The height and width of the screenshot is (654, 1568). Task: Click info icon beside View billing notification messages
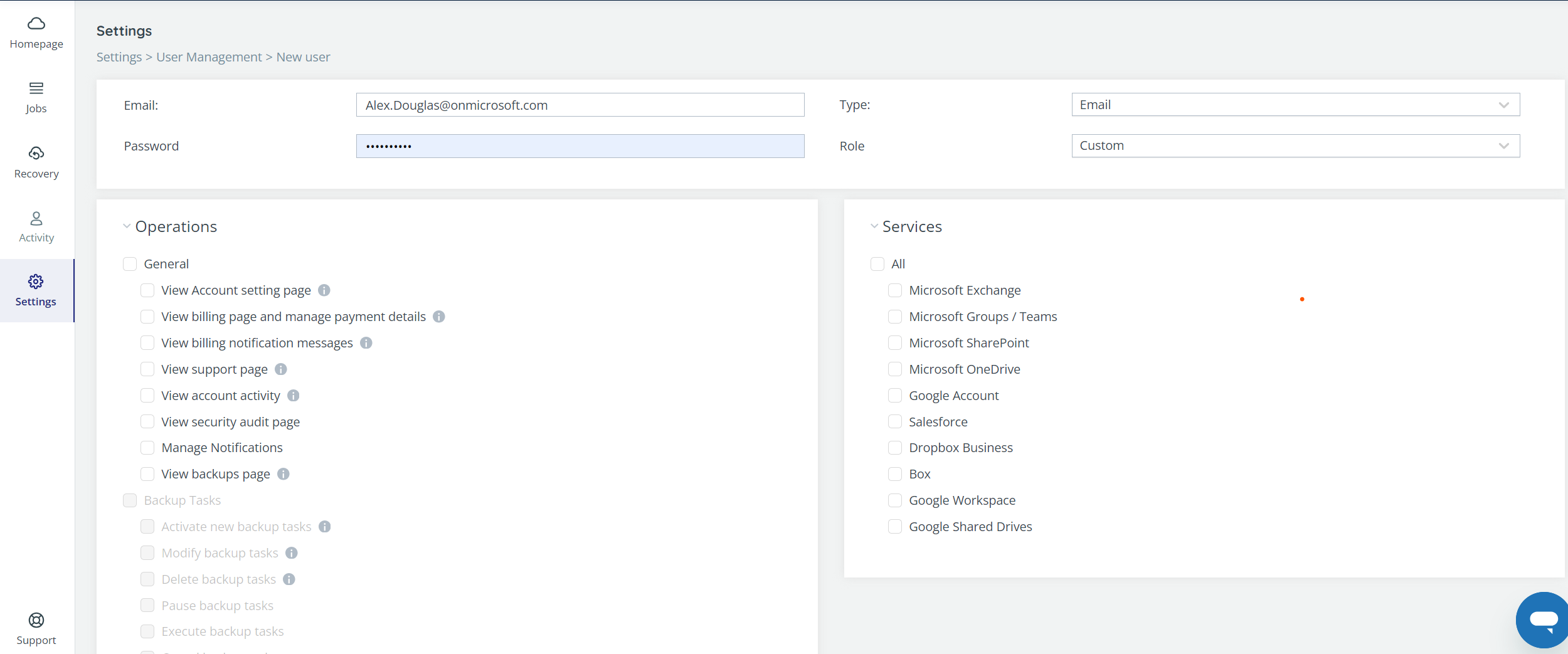click(366, 343)
